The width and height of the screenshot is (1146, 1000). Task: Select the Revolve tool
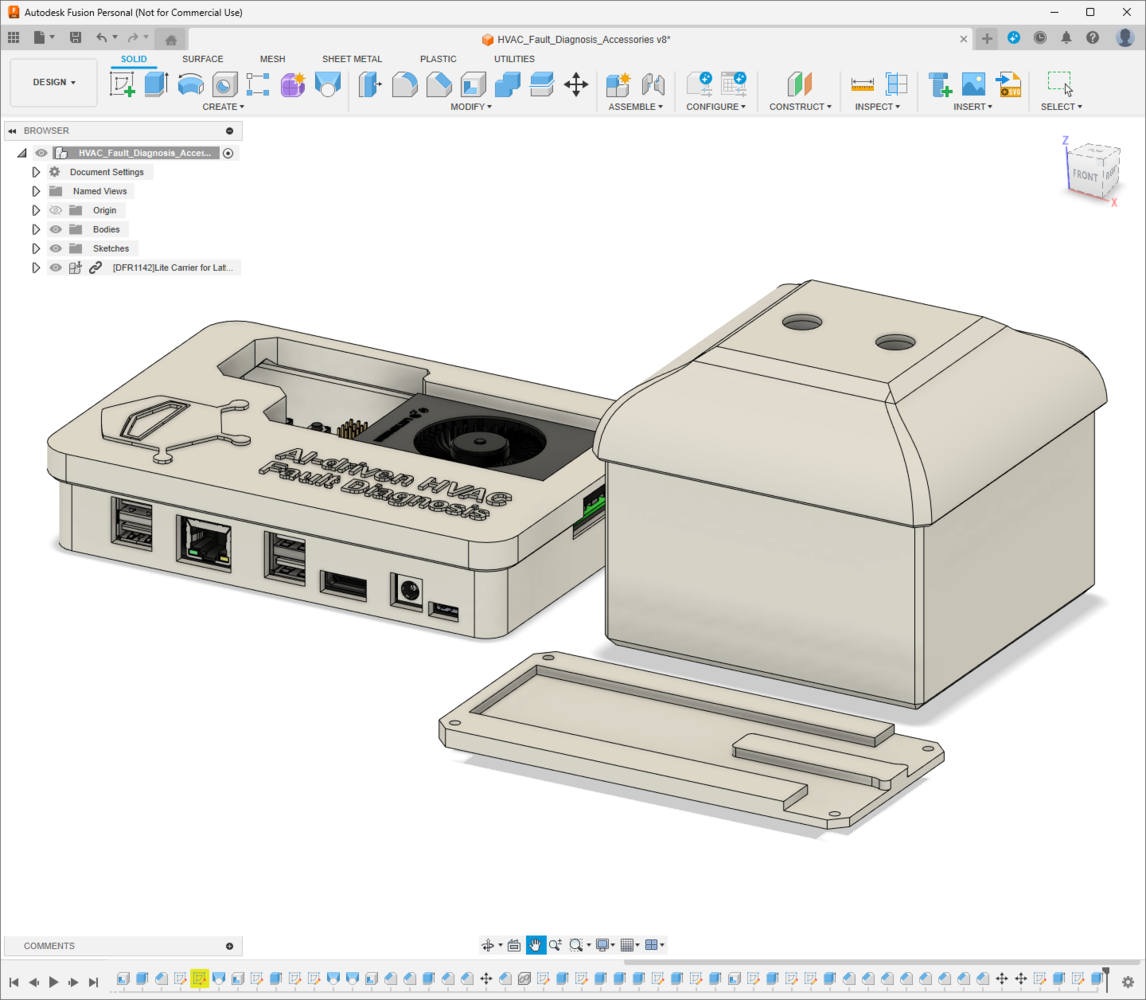tap(191, 84)
